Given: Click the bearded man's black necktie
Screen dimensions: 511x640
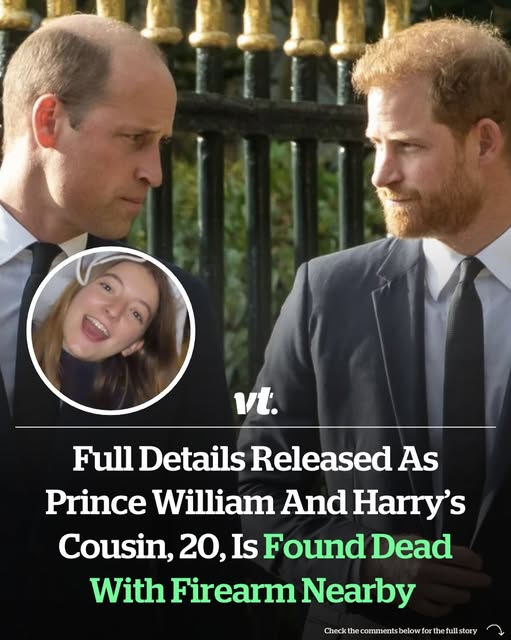Looking at the screenshot, I should click(x=464, y=367).
